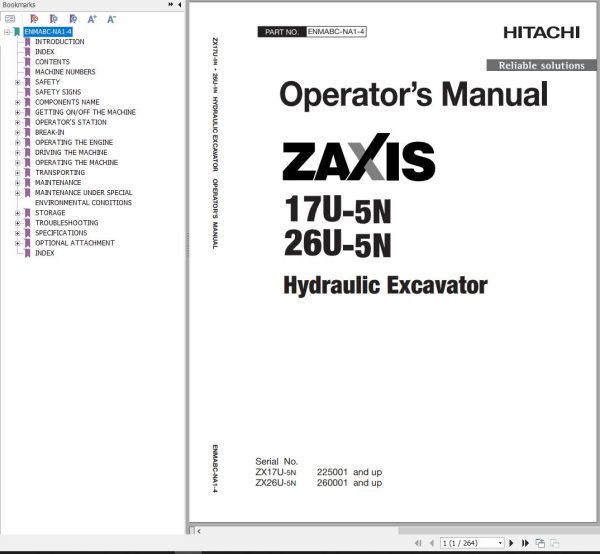Click the purple bookmark icon beside BREAK-IN
This screenshot has width=600, height=554.
pyautogui.click(x=28, y=132)
